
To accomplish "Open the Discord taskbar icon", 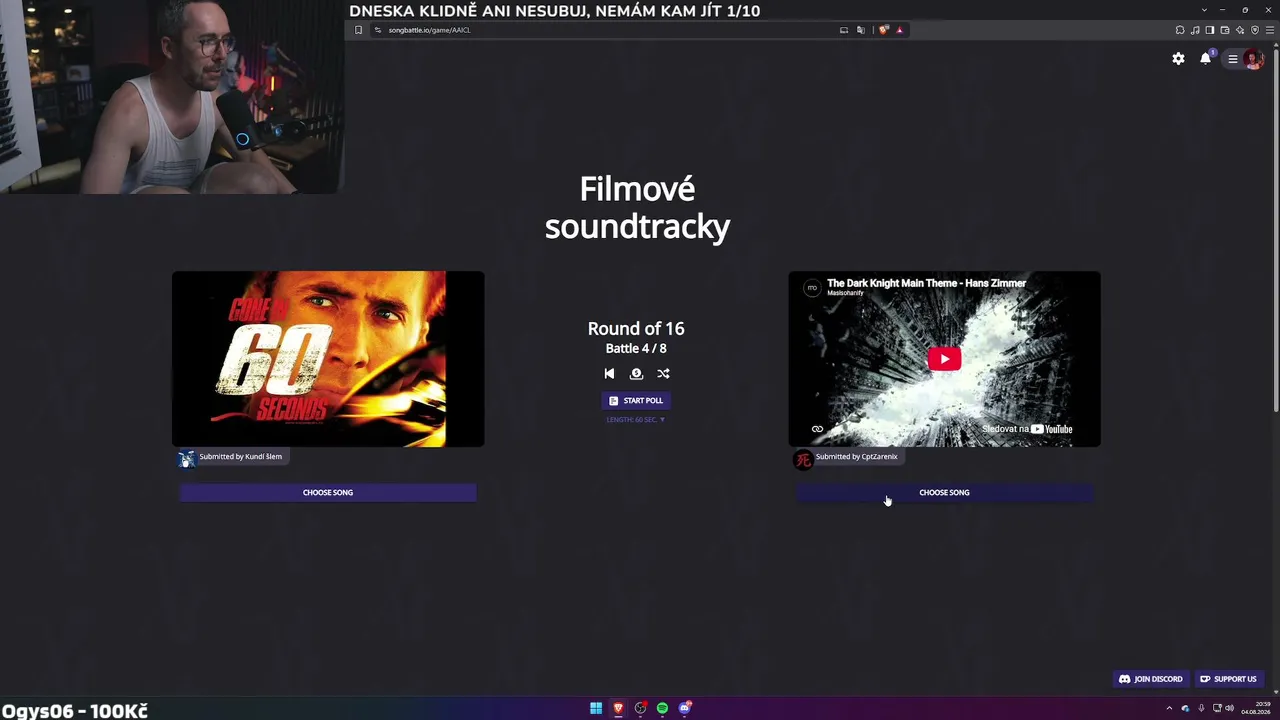I will (685, 708).
